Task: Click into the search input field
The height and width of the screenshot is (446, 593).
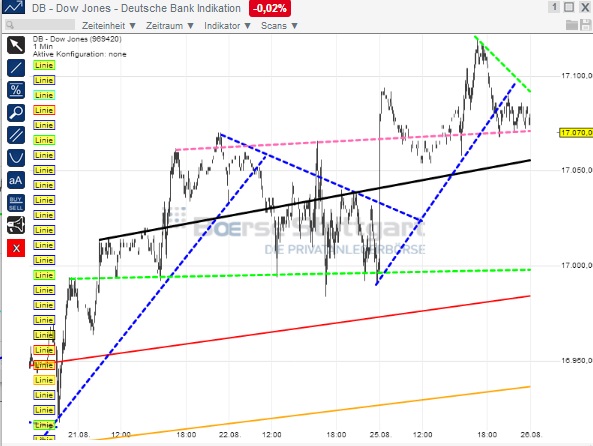Action: click(x=40, y=25)
